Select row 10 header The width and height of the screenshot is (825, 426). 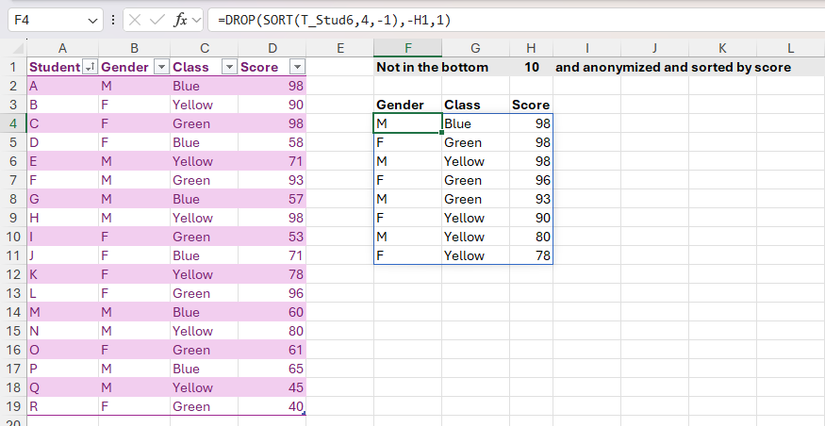[x=14, y=237]
